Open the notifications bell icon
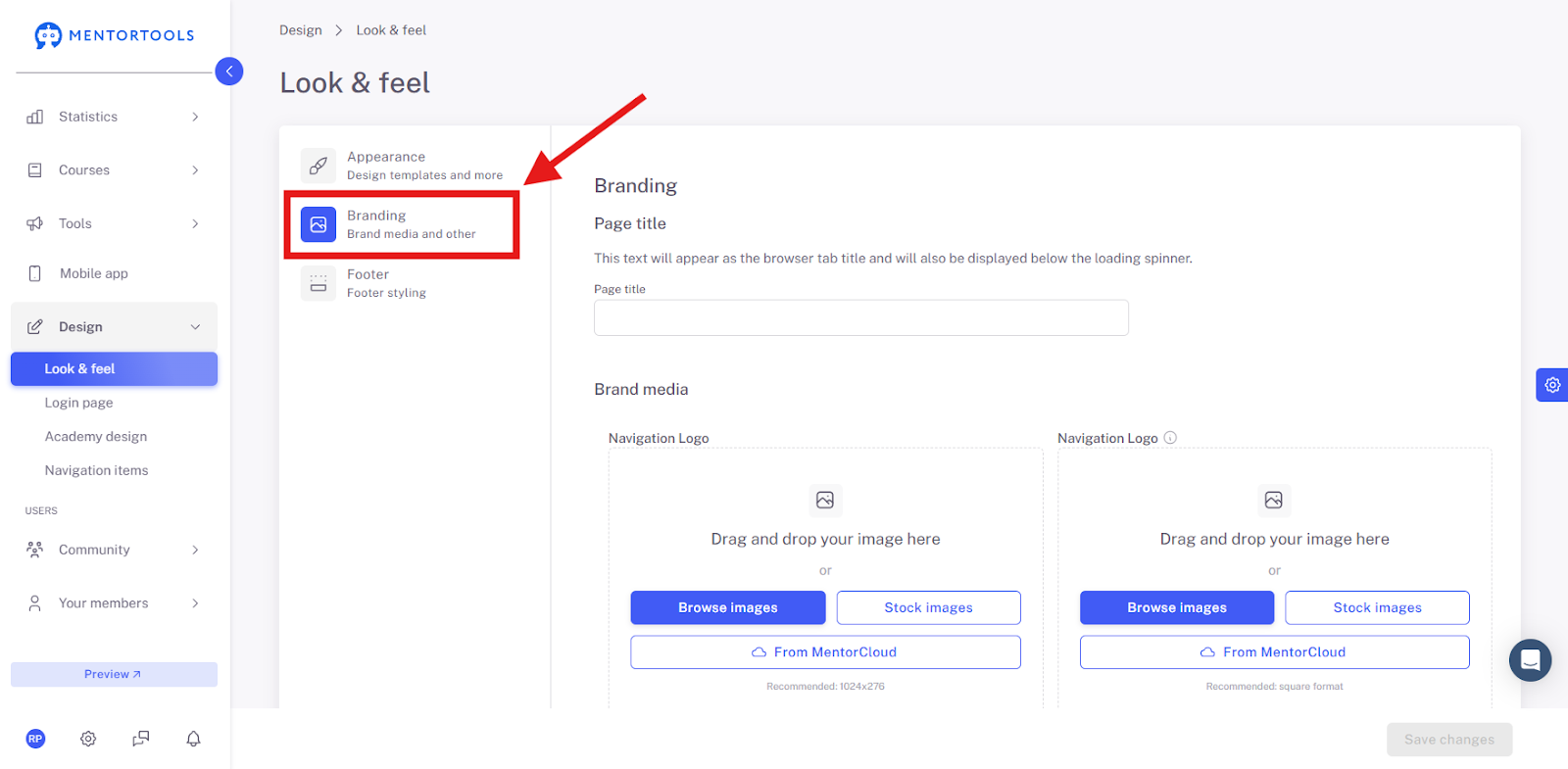 point(193,739)
